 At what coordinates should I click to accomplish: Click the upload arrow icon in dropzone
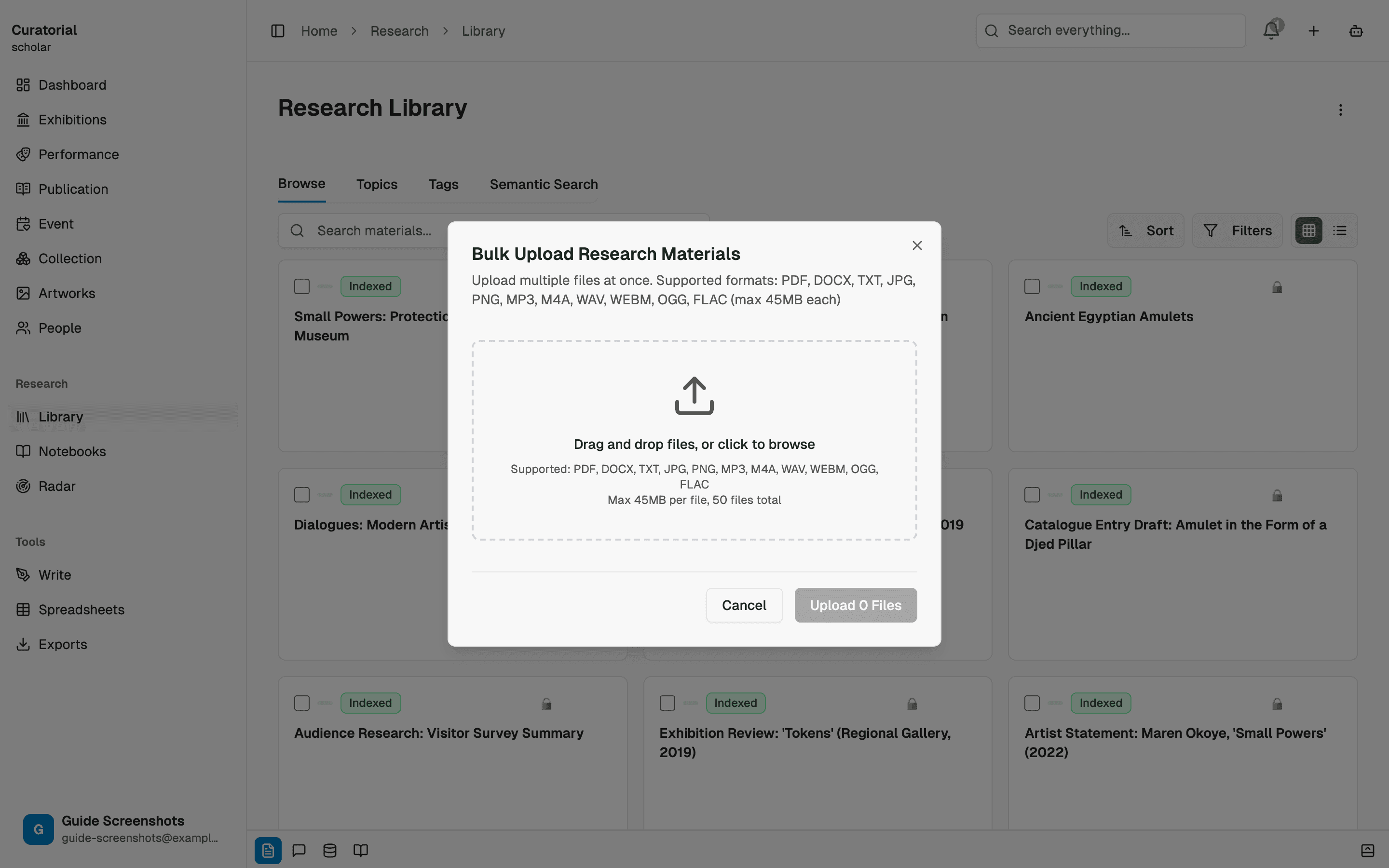[694, 395]
